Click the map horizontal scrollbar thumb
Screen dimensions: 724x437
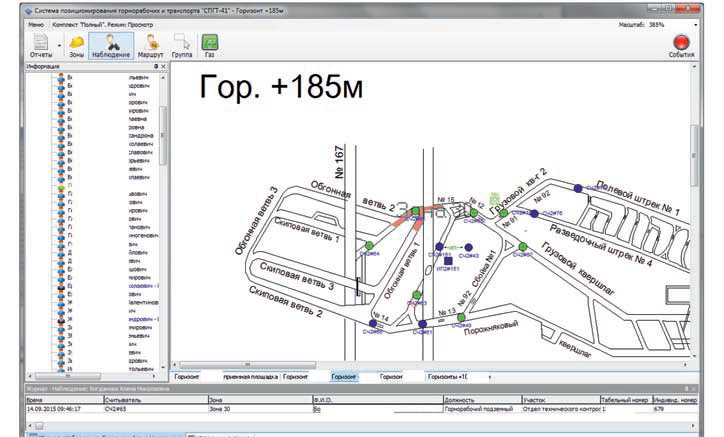click(247, 365)
